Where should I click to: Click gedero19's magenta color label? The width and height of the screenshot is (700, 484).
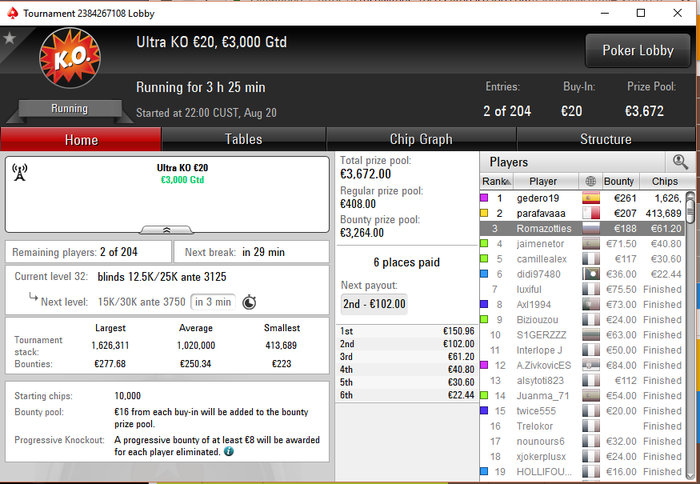[x=484, y=198]
